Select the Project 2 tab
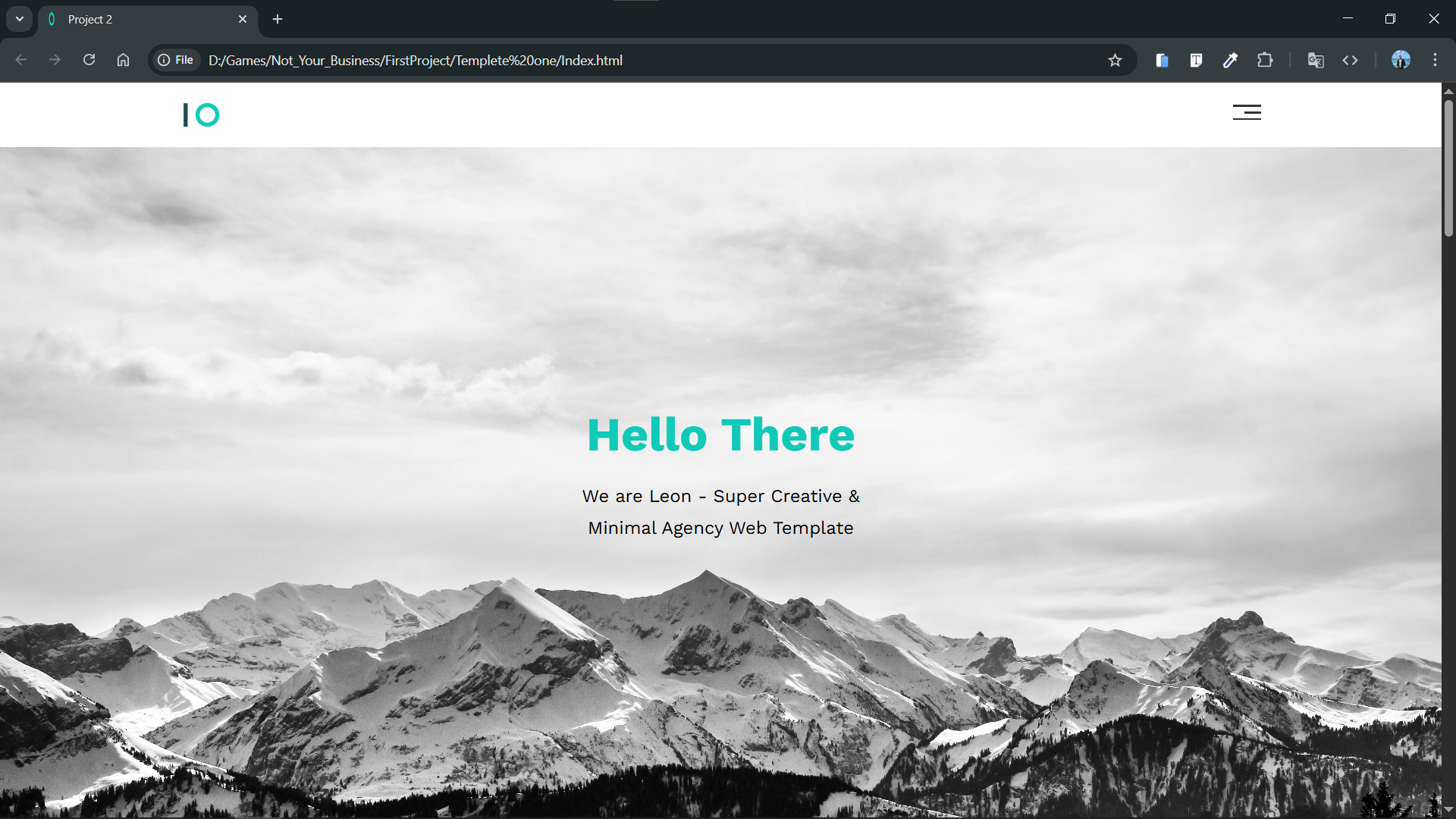 [x=136, y=19]
